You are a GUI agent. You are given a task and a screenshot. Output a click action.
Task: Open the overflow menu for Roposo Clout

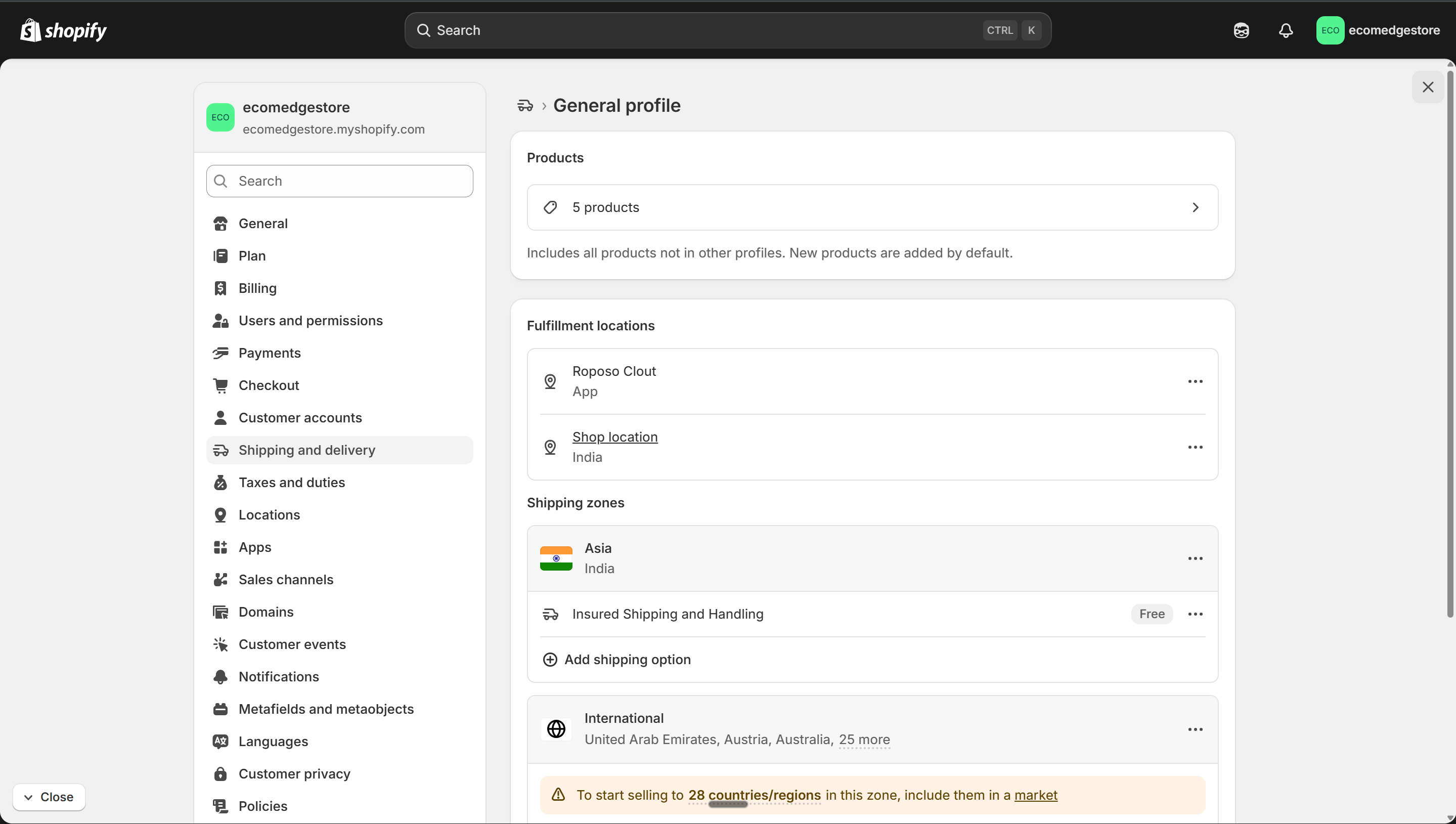click(x=1195, y=380)
